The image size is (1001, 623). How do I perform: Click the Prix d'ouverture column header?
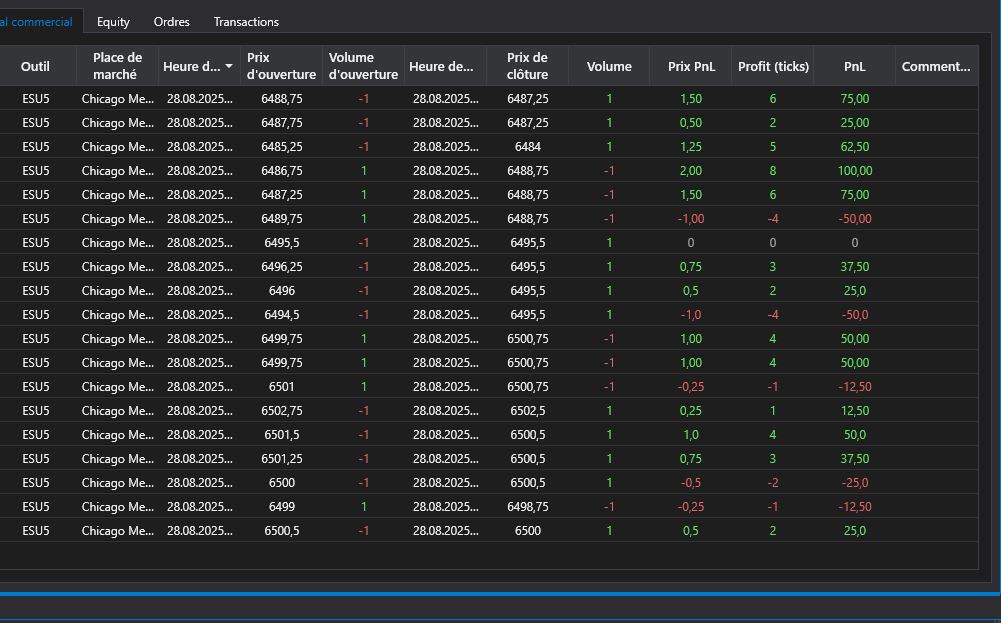coord(281,66)
